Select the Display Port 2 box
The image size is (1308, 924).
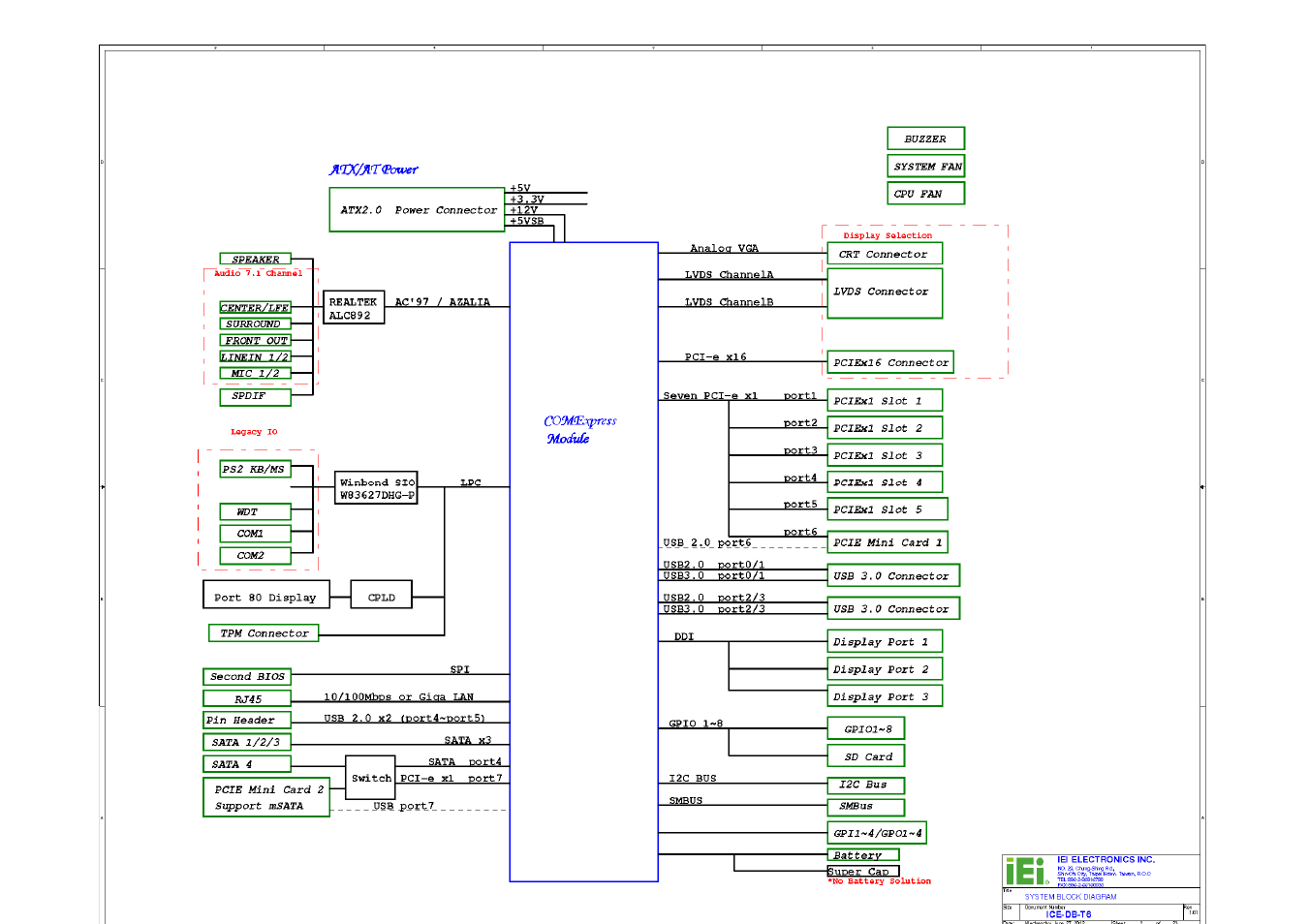pyautogui.click(x=885, y=669)
